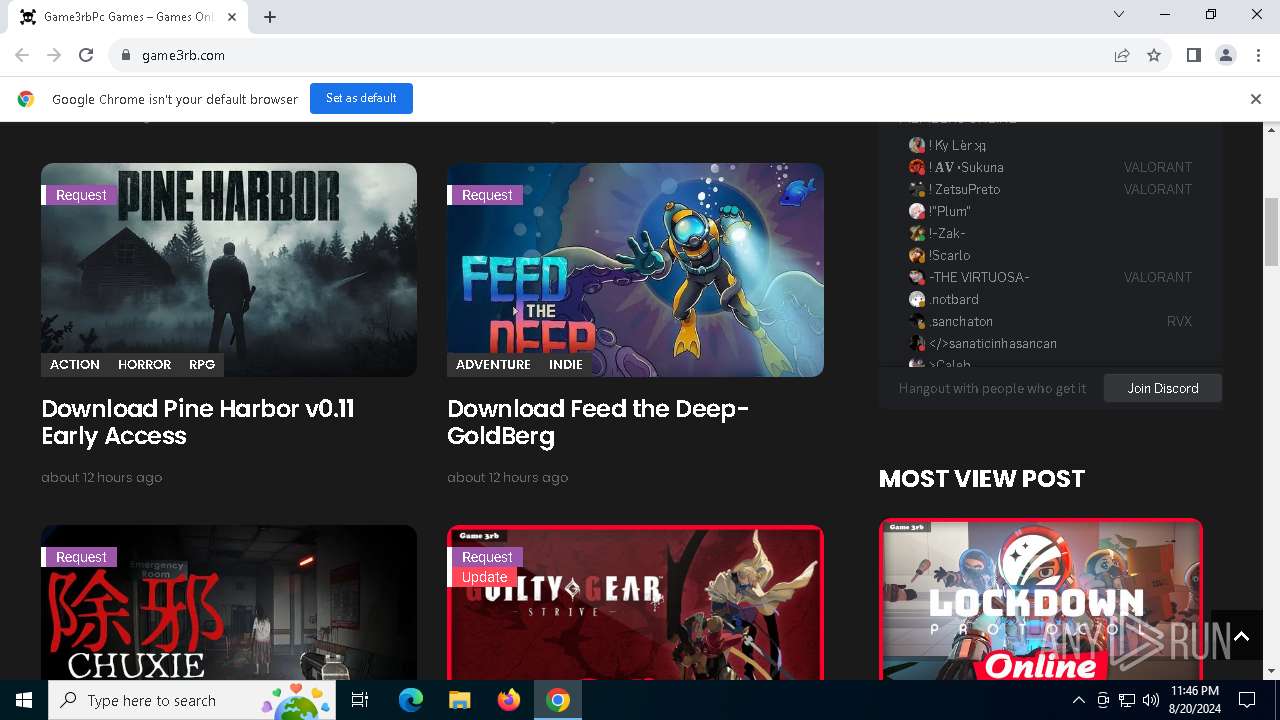Bookmark this page with the star icon
The width and height of the screenshot is (1280, 720).
(x=1154, y=55)
